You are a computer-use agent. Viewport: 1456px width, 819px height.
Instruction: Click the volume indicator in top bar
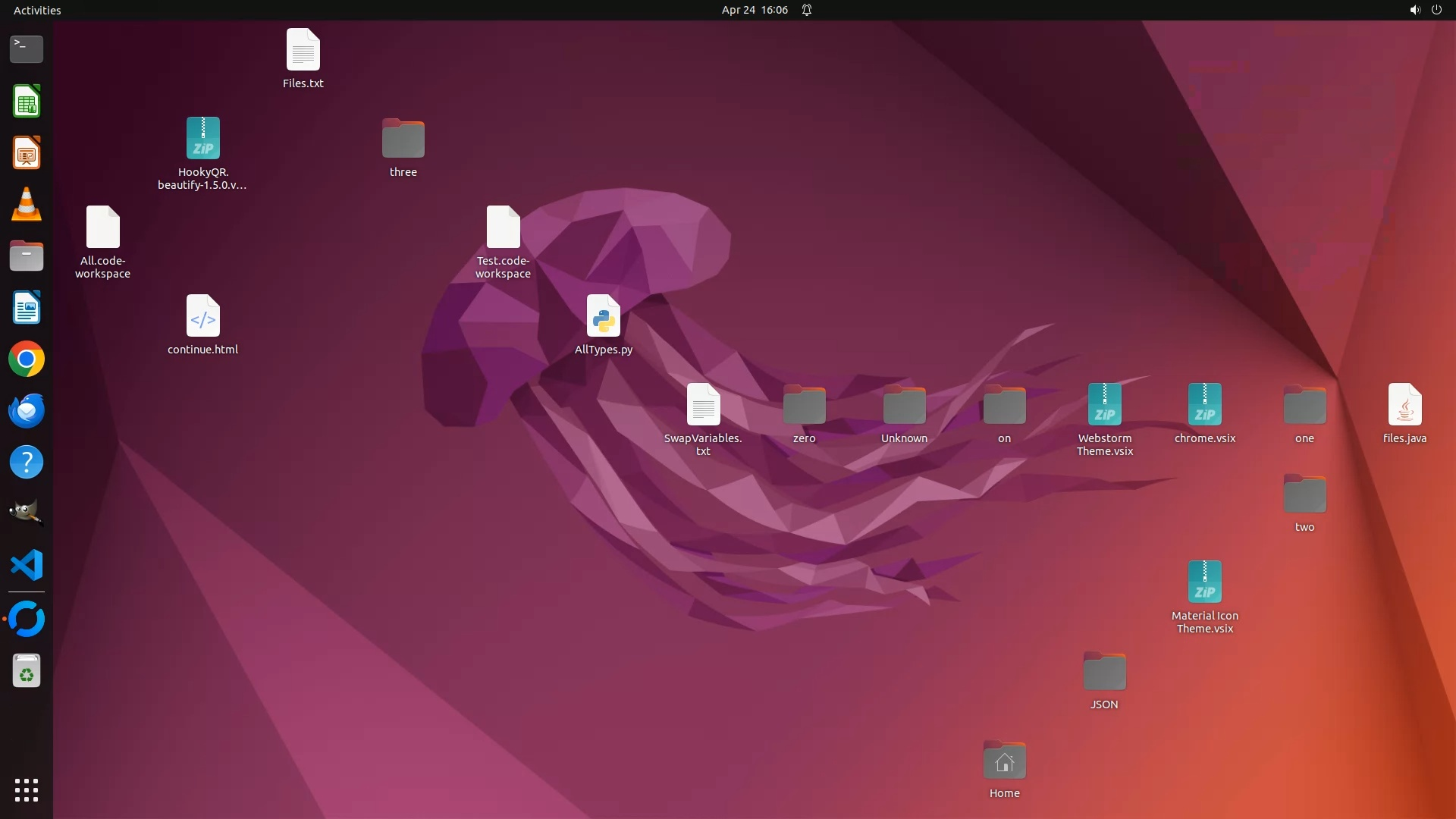(1414, 10)
